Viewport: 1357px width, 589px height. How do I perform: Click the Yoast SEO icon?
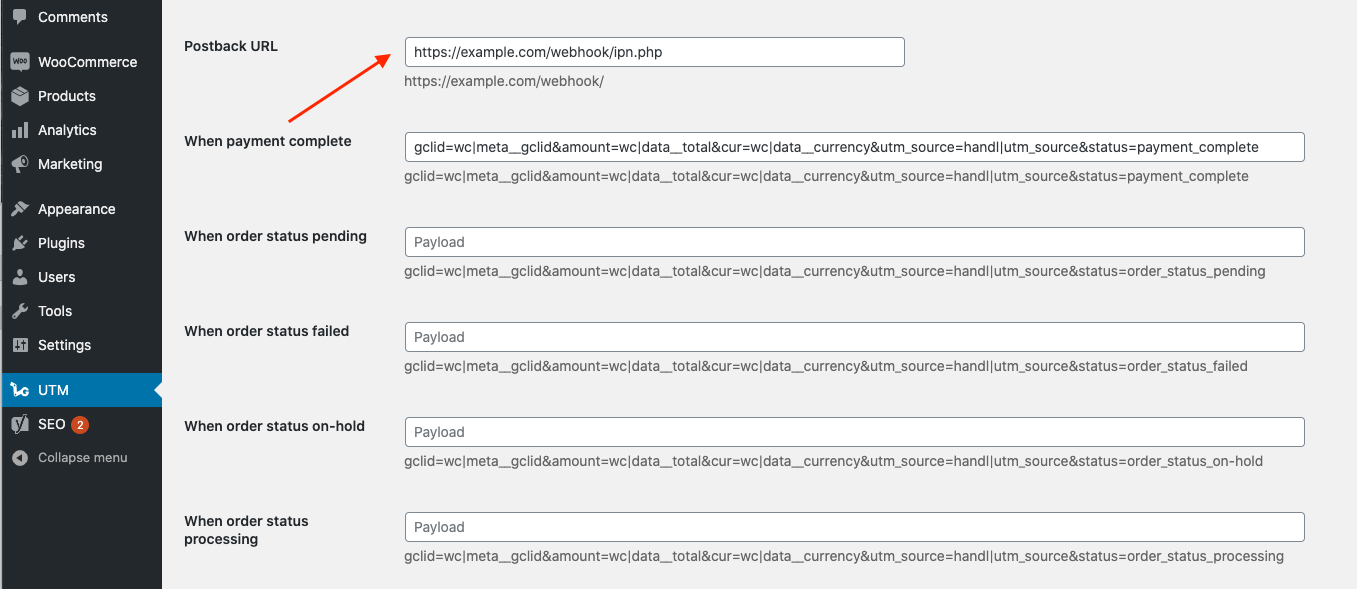pos(20,424)
